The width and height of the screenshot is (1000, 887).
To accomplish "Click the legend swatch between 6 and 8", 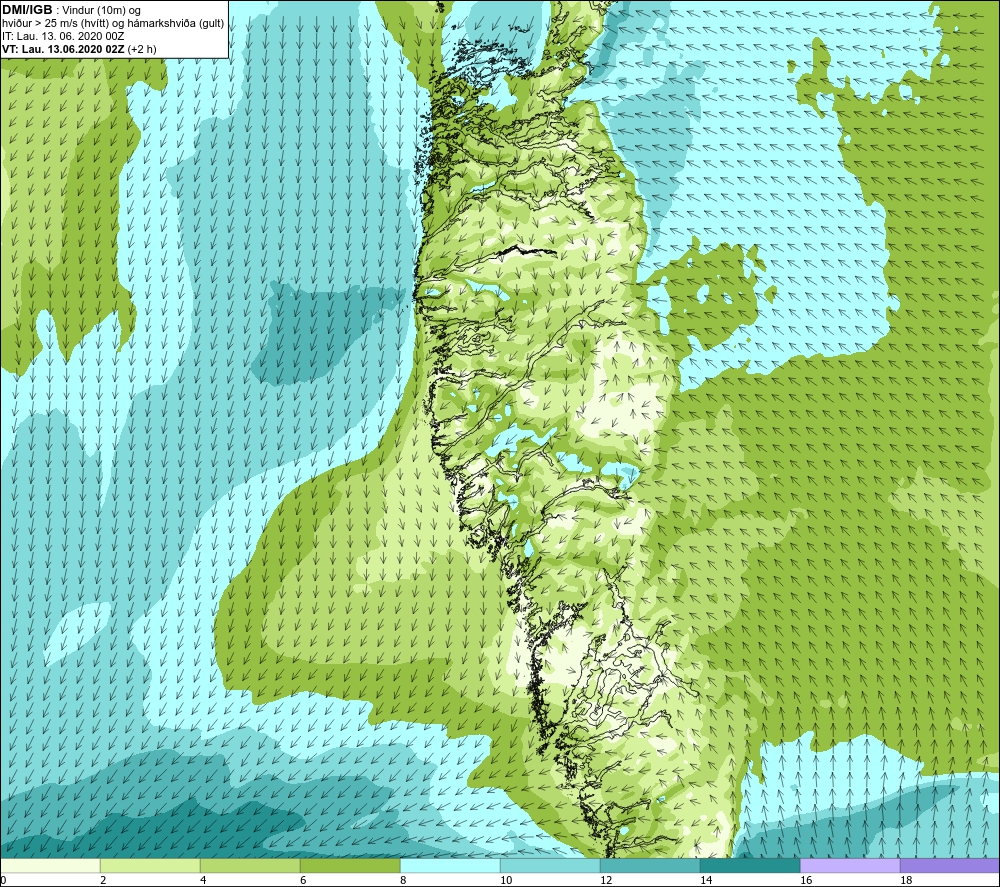I will [350, 865].
